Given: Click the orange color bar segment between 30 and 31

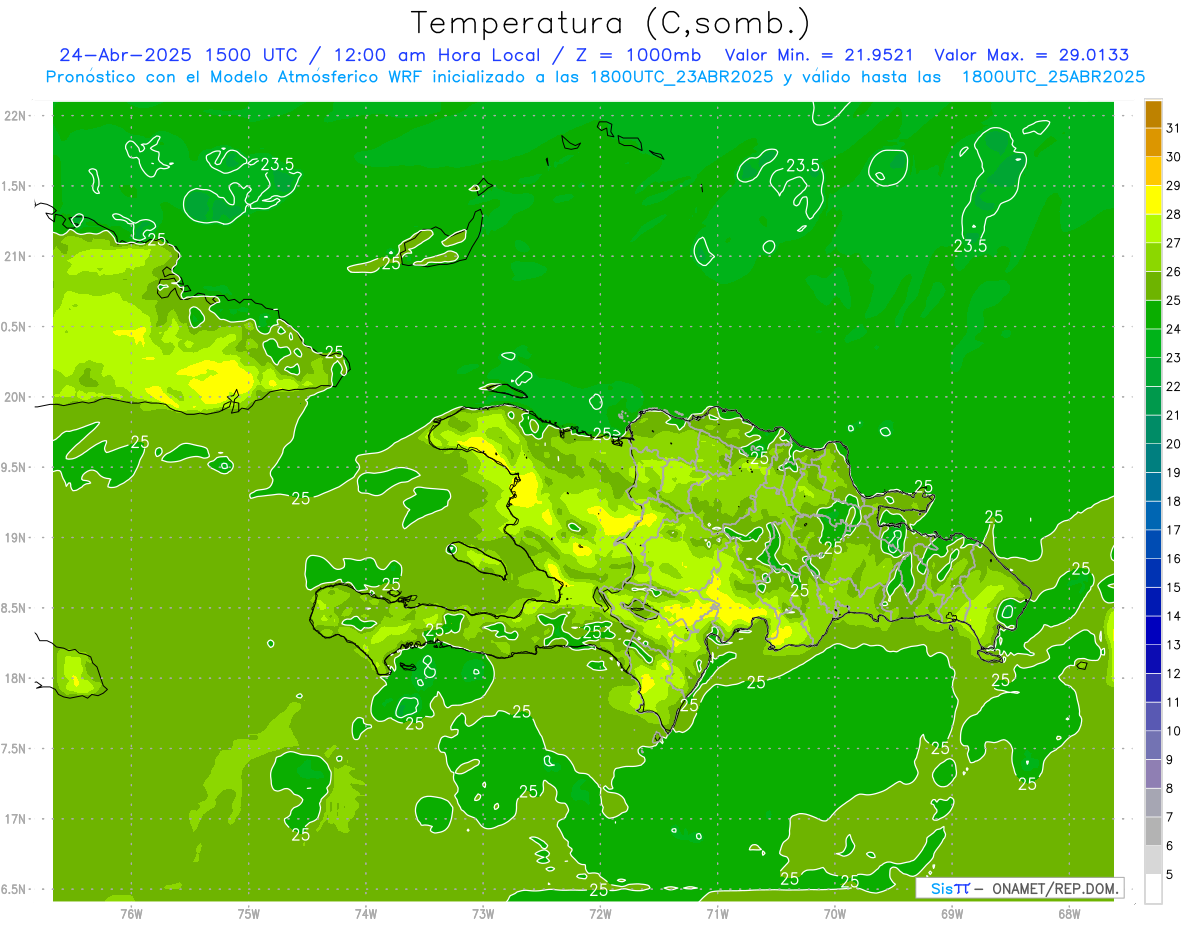Looking at the screenshot, I should (1153, 142).
